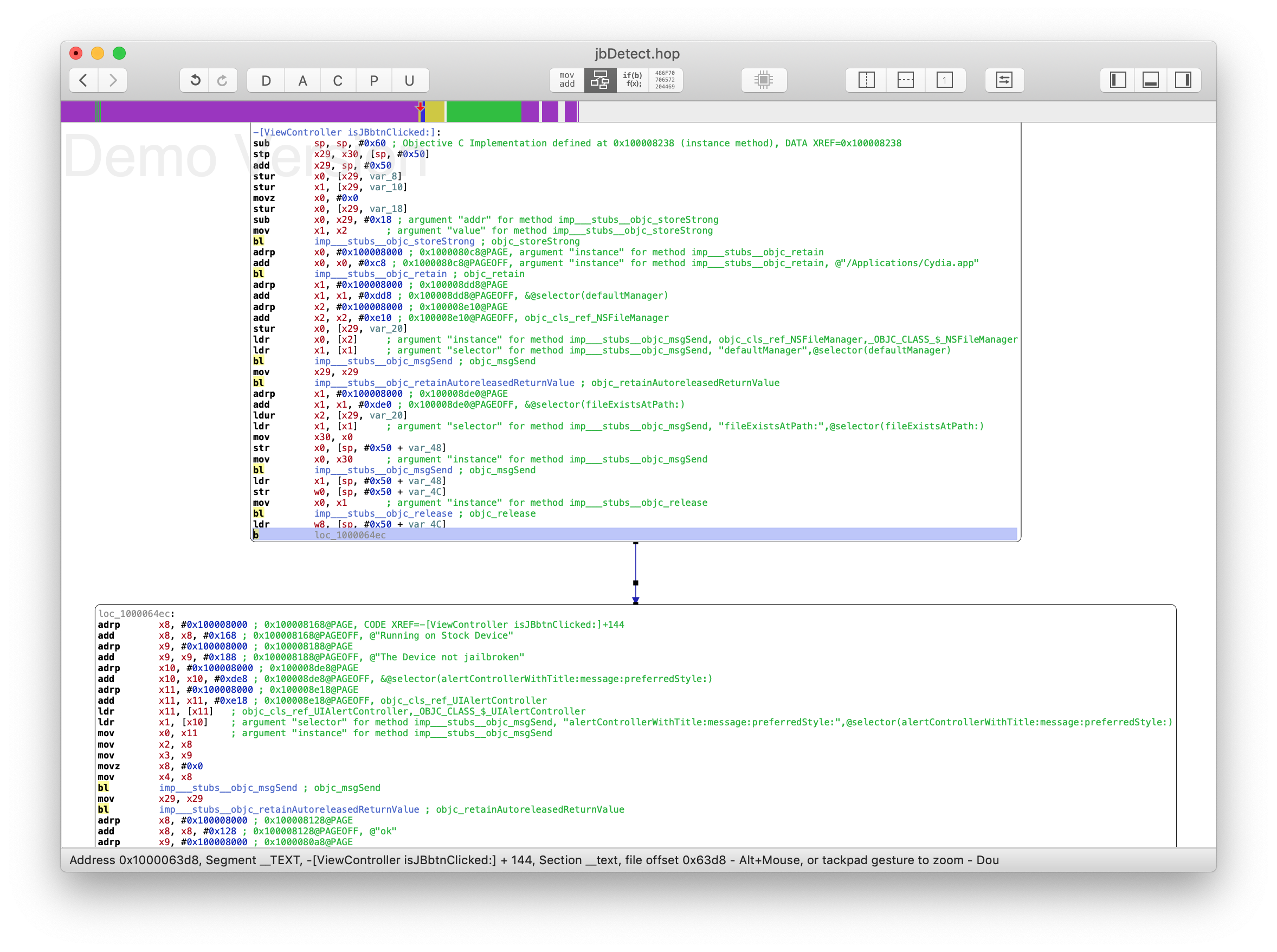Click imp___stubs__objc_retainAutoreleasedReturnValue in top block

[x=444, y=383]
